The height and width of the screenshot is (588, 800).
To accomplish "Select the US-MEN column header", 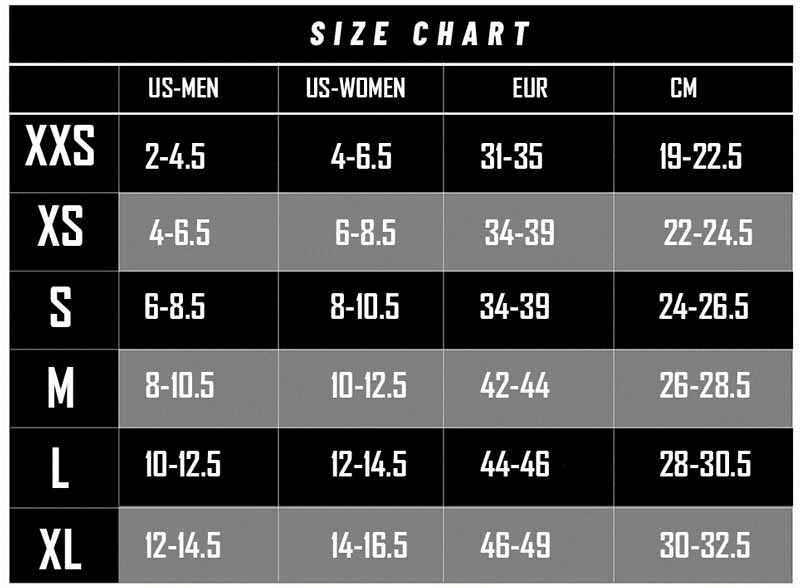I will [x=183, y=88].
